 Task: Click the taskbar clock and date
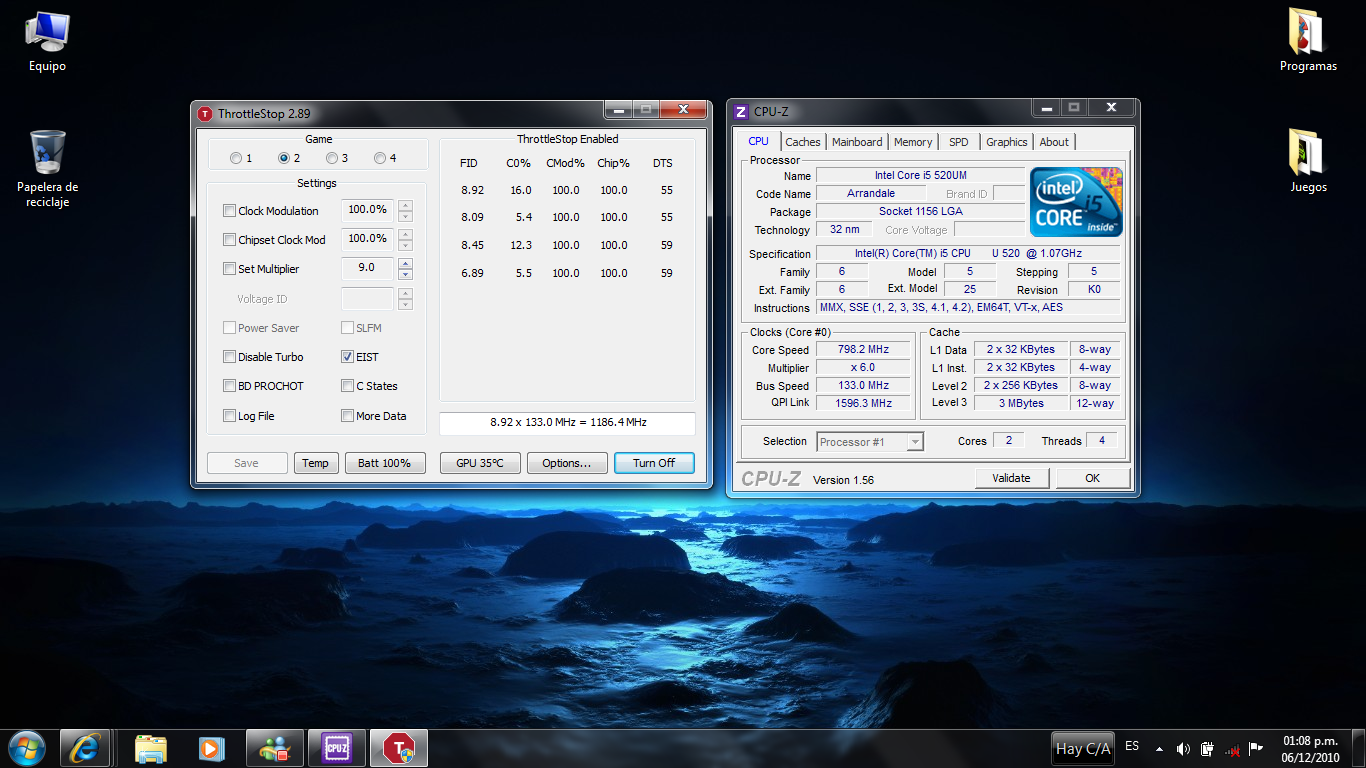tap(1310, 749)
